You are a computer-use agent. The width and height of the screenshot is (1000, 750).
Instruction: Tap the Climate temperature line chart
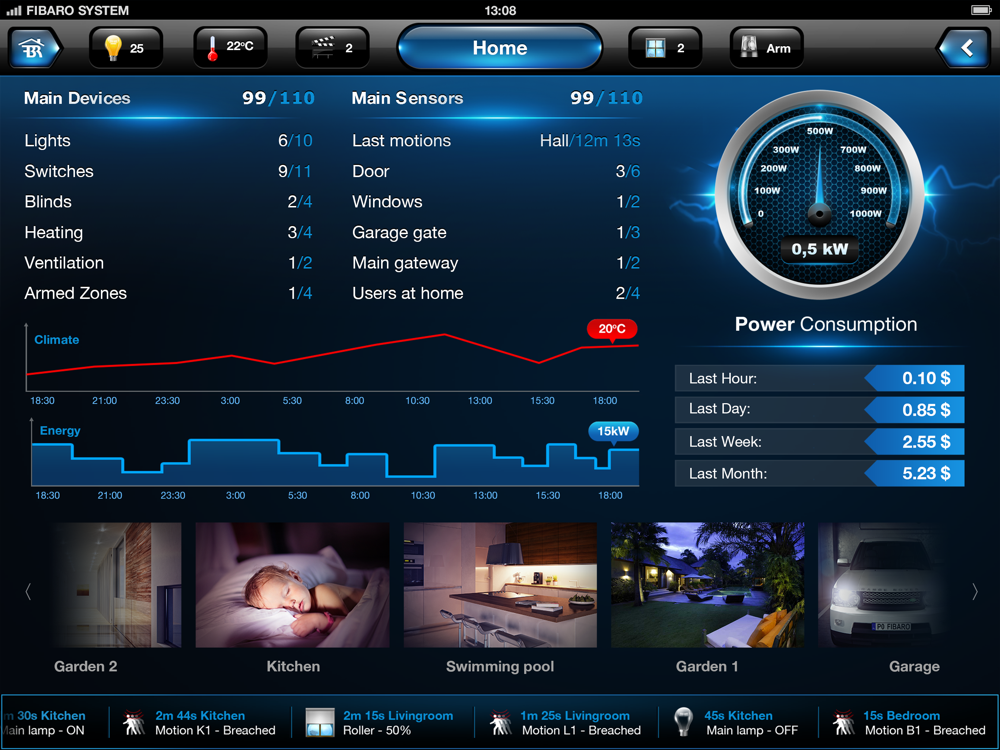[x=332, y=357]
